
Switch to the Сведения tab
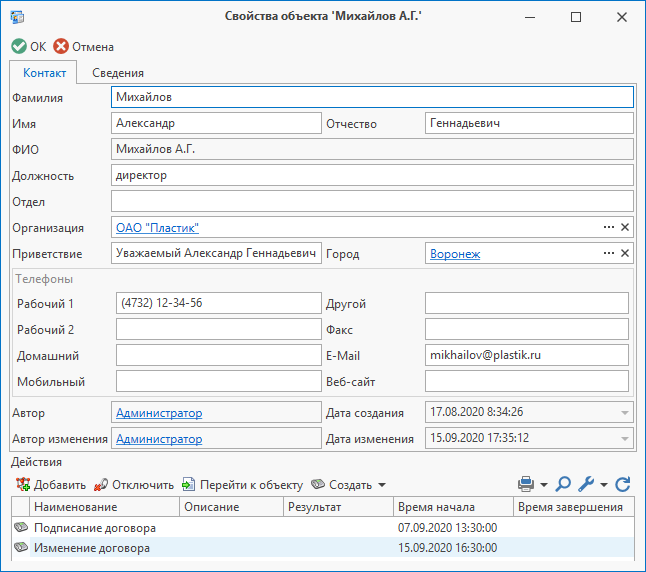tap(118, 73)
